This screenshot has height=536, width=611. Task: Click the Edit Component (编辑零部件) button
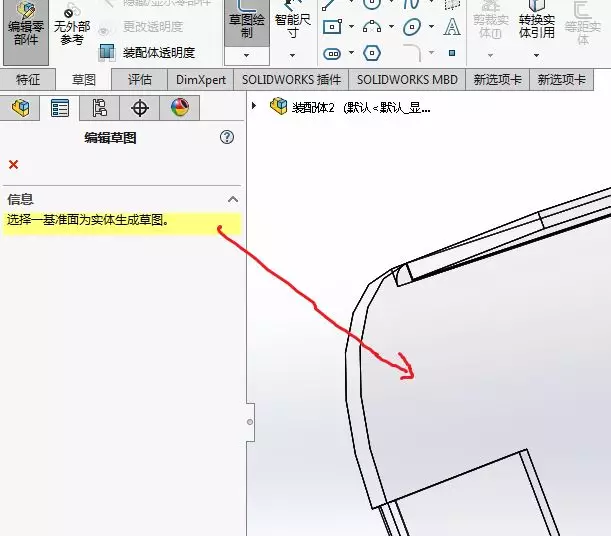tap(26, 25)
